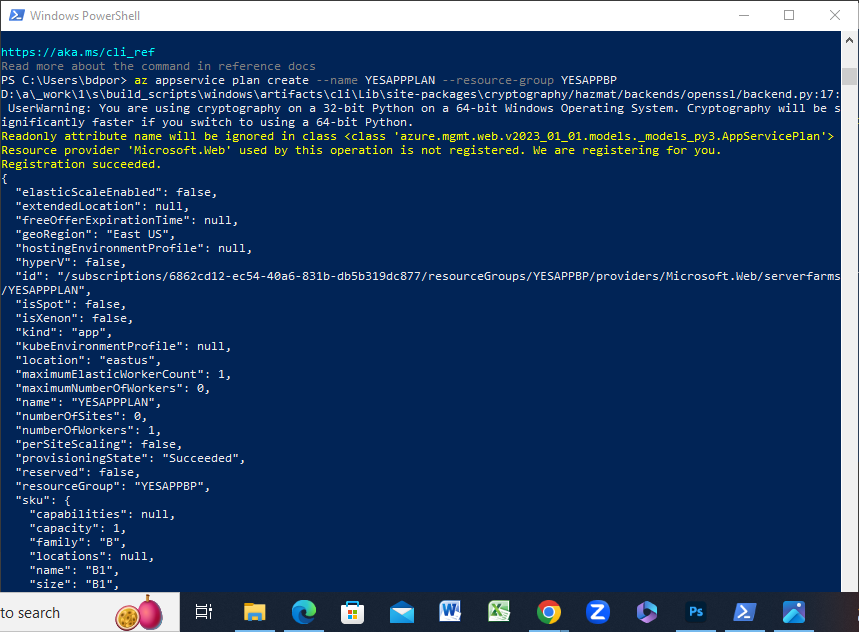Screen dimensions: 859x632
Task: Click the "kubeEnvironmentProfile": null line
Action: (123, 347)
